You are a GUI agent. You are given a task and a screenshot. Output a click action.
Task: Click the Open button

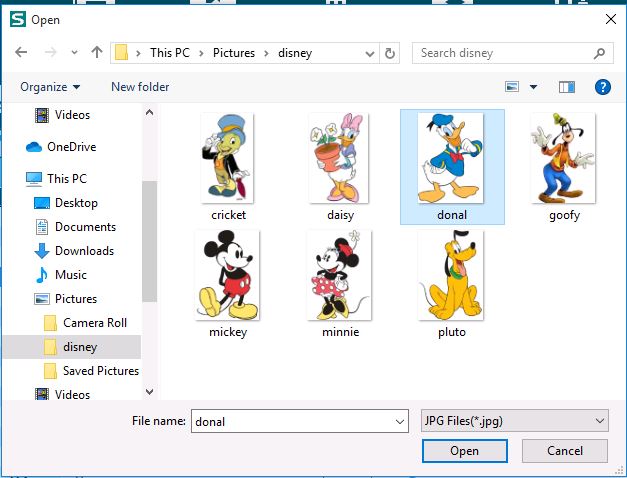pyautogui.click(x=465, y=451)
